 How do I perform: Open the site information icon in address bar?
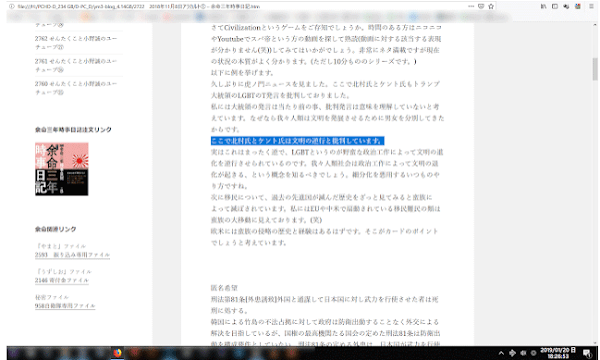click(12, 7)
